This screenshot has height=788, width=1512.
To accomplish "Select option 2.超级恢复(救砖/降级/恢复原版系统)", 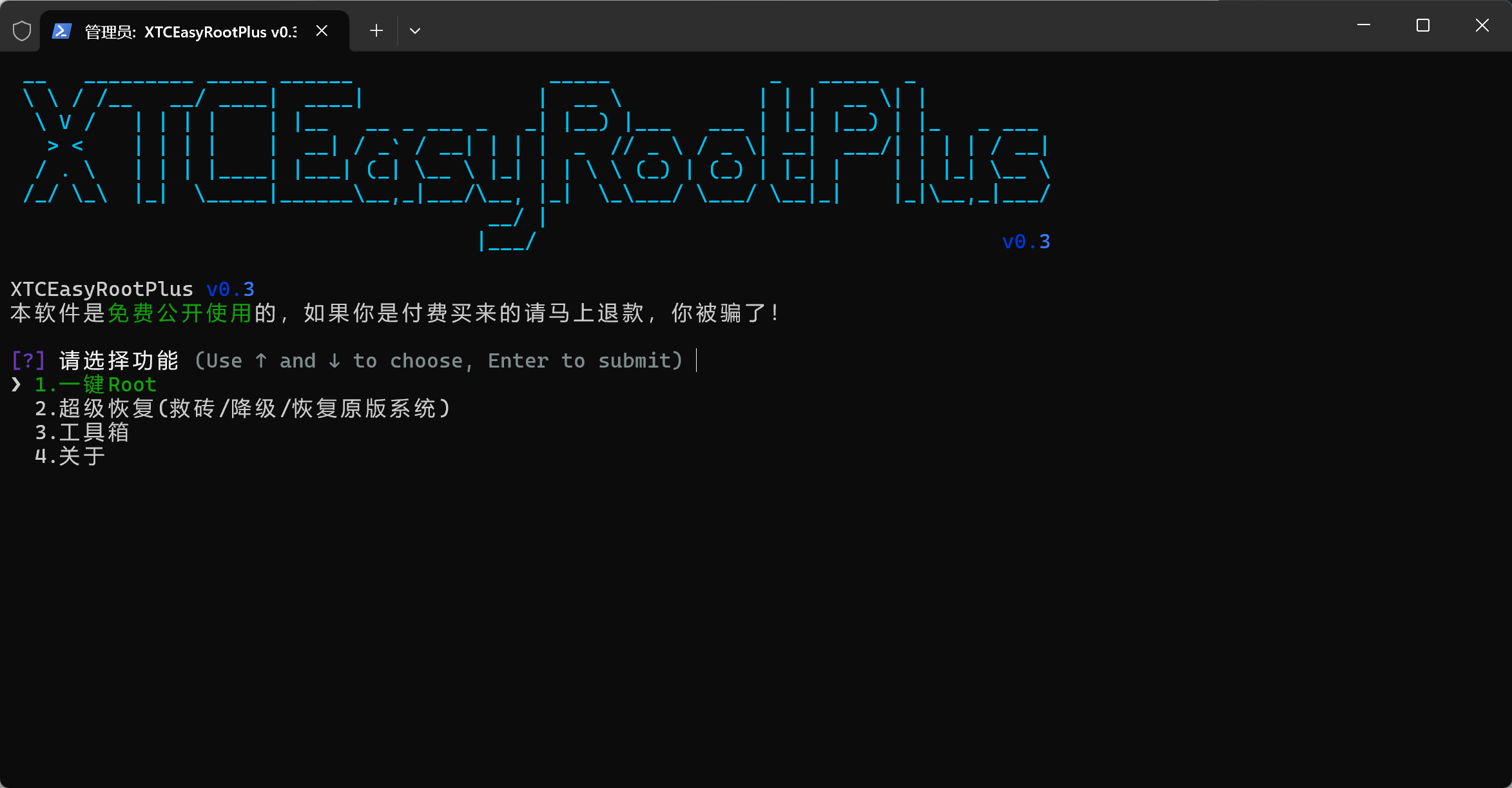I will point(242,409).
